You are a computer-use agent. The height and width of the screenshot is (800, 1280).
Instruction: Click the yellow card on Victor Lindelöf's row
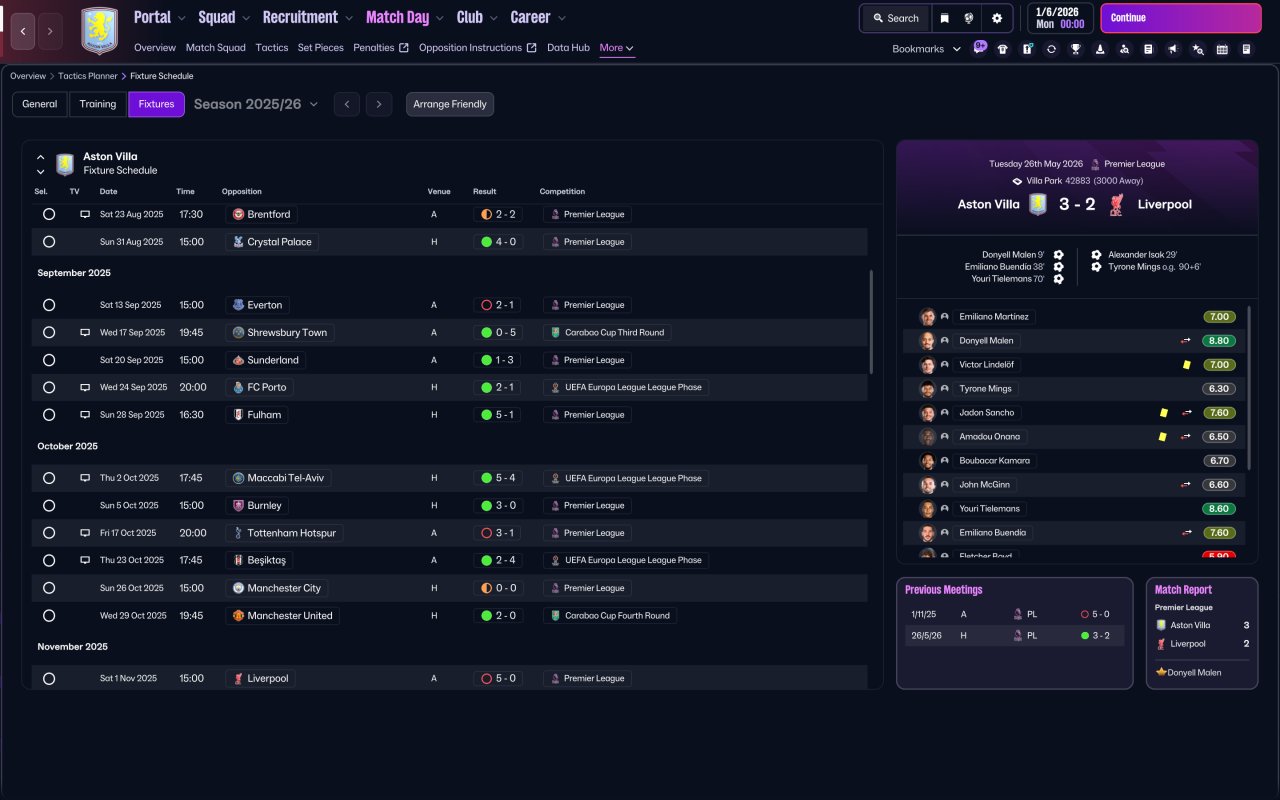coord(1187,365)
